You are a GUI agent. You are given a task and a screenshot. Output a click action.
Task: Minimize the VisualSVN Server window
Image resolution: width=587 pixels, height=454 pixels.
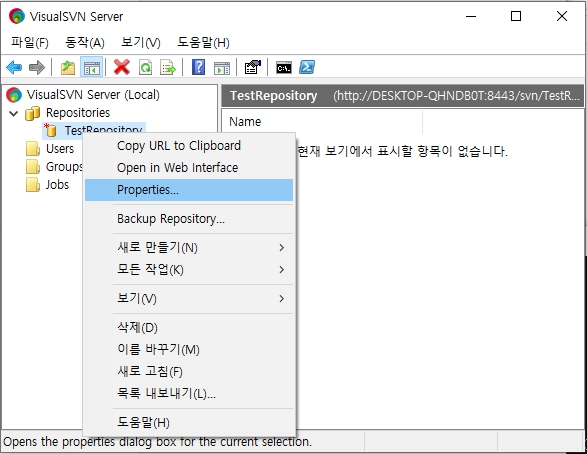[471, 16]
